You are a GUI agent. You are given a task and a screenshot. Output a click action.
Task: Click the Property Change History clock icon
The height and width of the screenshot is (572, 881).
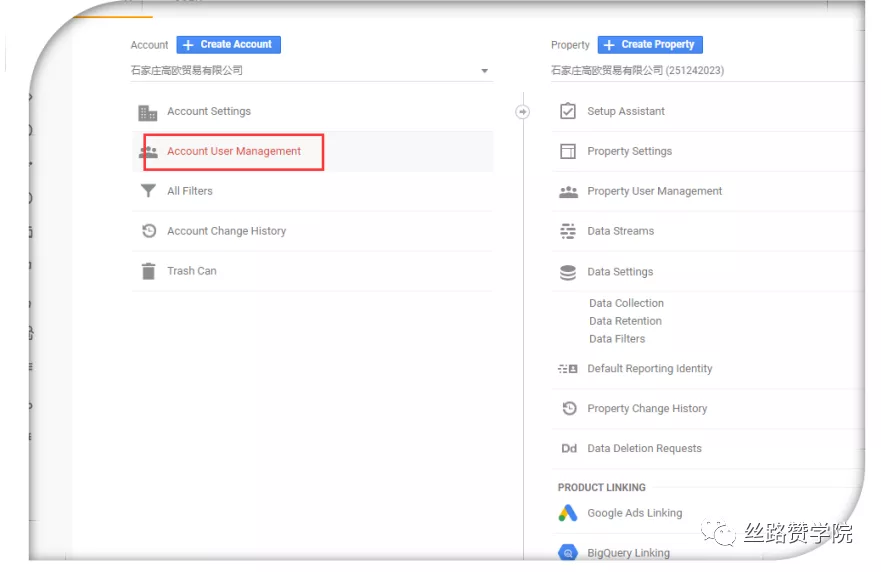(569, 408)
